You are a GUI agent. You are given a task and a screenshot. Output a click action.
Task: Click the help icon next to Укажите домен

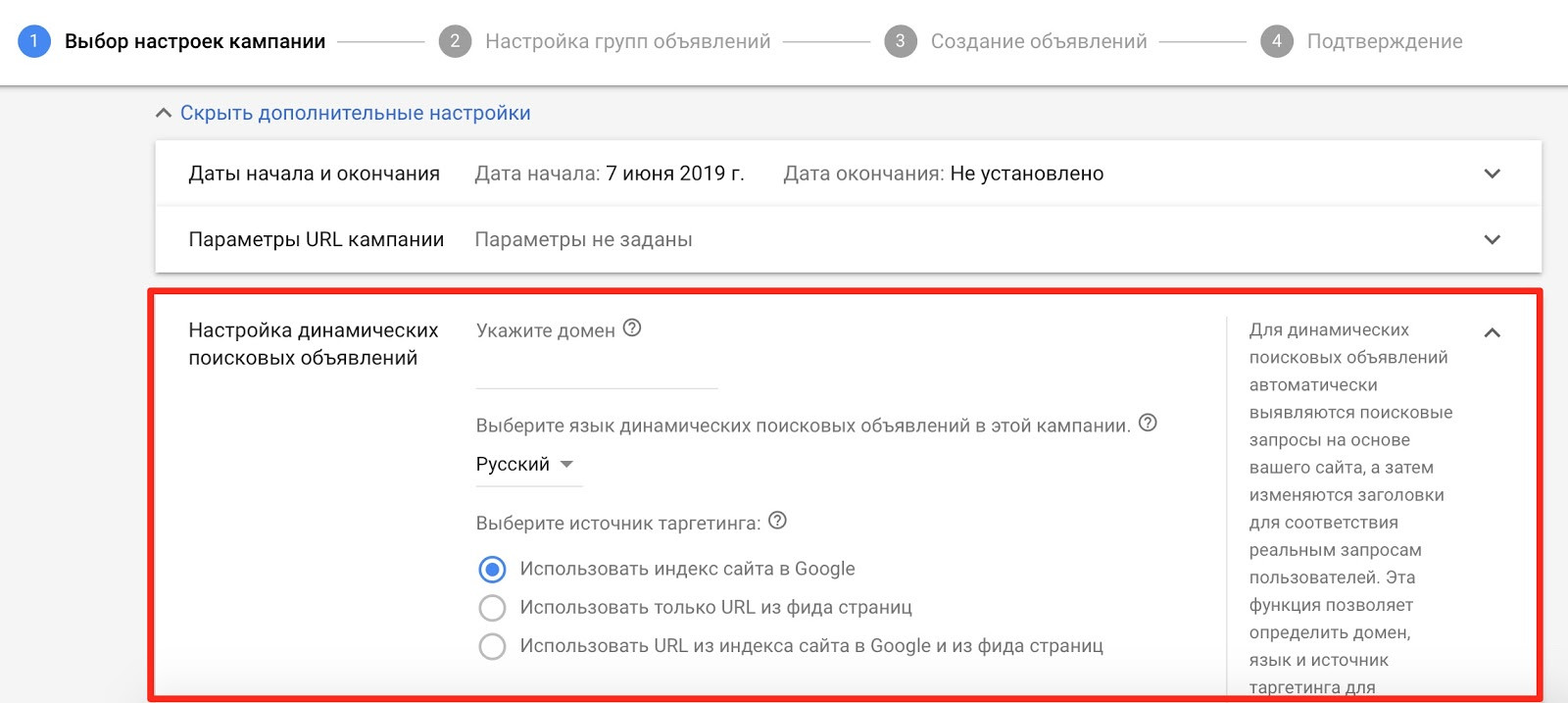[632, 328]
